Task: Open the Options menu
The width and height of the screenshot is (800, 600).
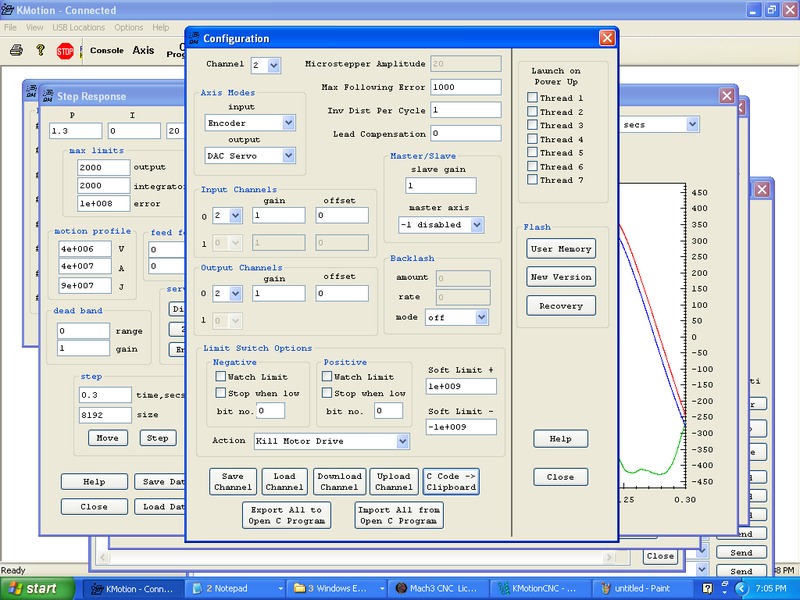Action: [x=128, y=27]
